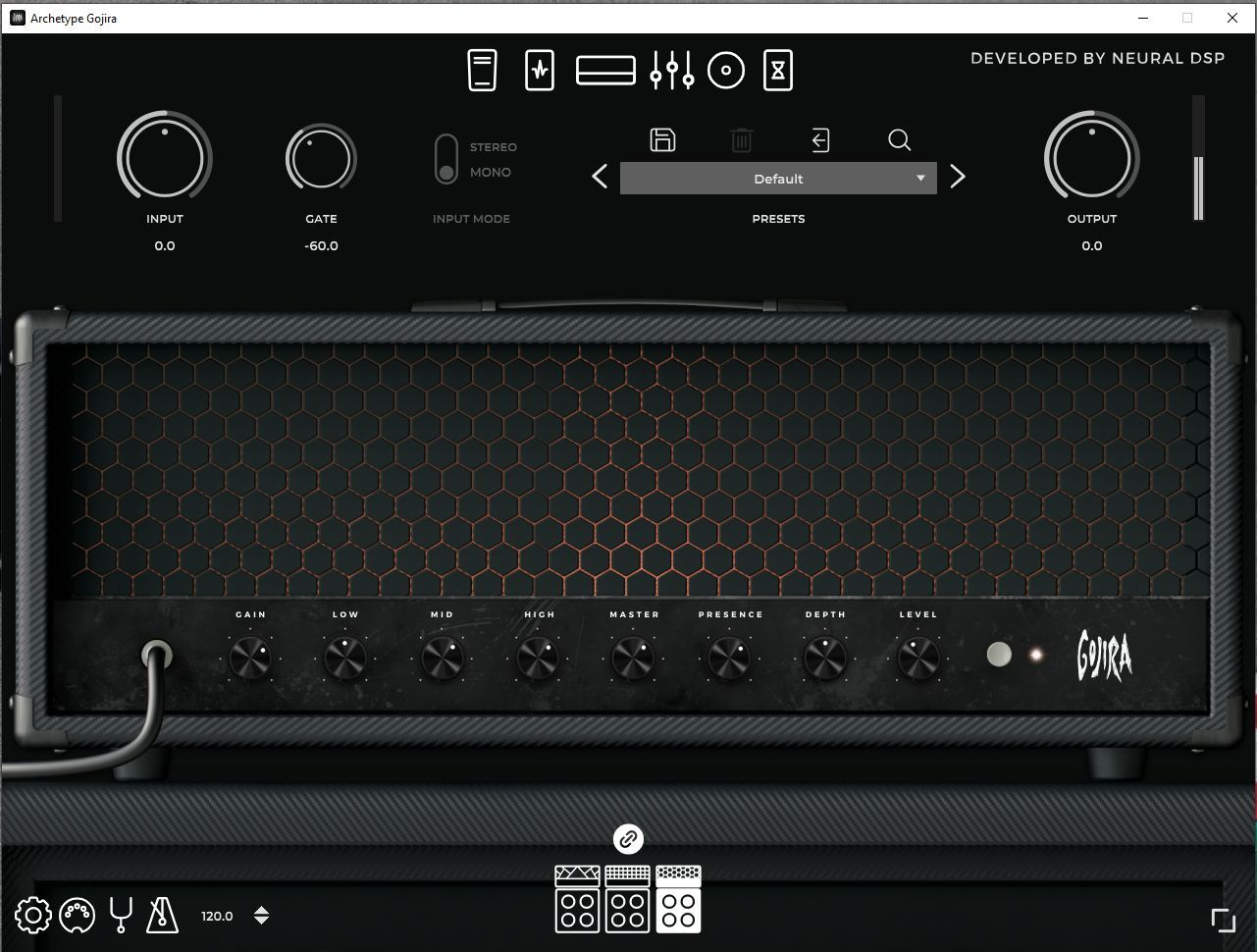1257x952 pixels.
Task: Toggle Stereo/Mono input mode switch
Action: click(x=446, y=159)
